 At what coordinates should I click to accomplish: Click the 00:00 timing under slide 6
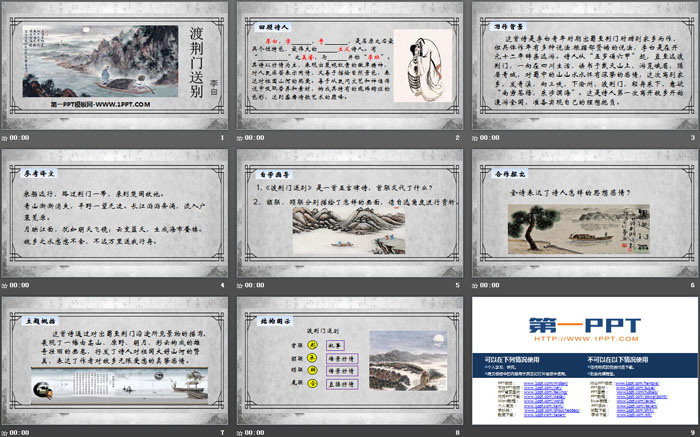[x=490, y=285]
